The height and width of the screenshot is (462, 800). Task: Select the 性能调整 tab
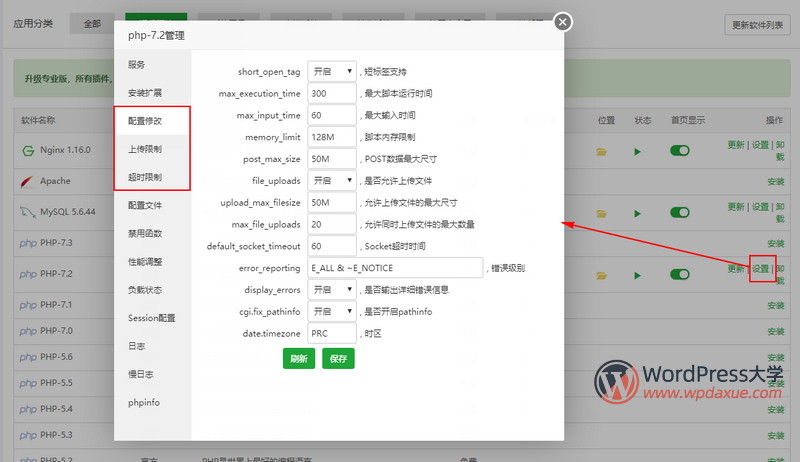(152, 262)
